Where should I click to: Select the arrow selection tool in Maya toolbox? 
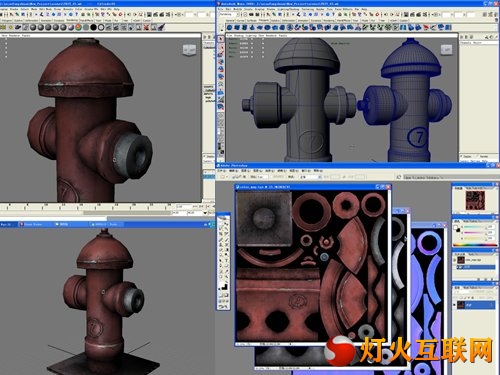click(x=221, y=39)
